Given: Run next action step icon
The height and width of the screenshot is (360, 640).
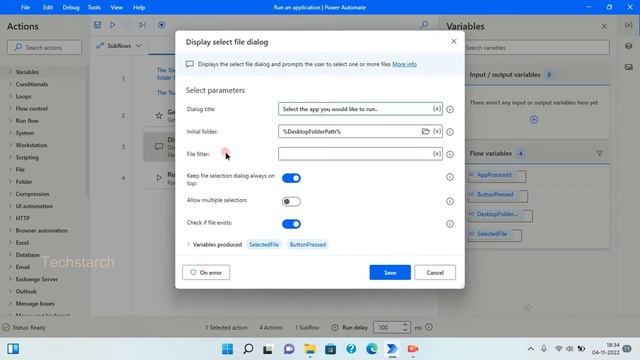Looking at the screenshot, I should click(142, 25).
